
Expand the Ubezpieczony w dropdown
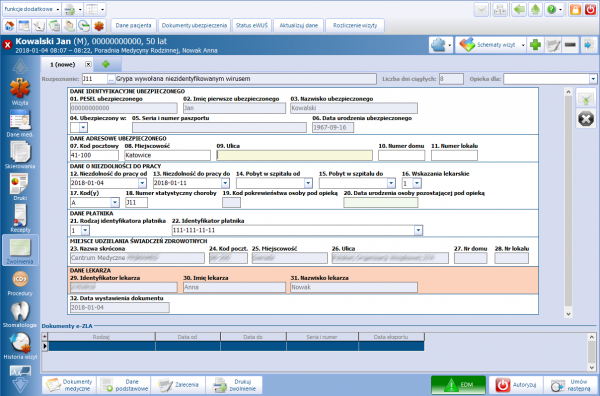[x=83, y=127]
